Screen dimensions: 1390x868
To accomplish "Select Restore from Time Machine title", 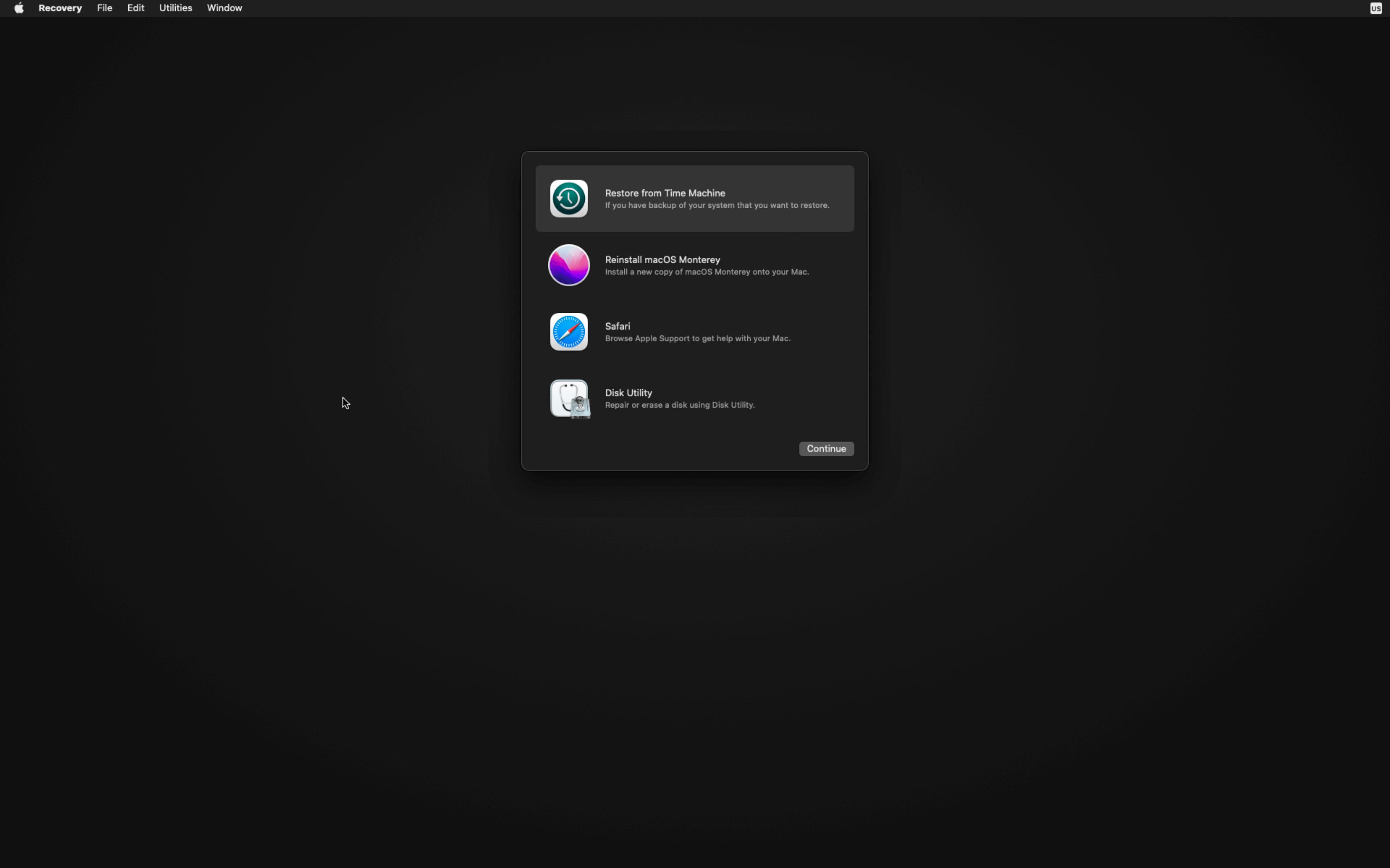I will click(x=664, y=193).
